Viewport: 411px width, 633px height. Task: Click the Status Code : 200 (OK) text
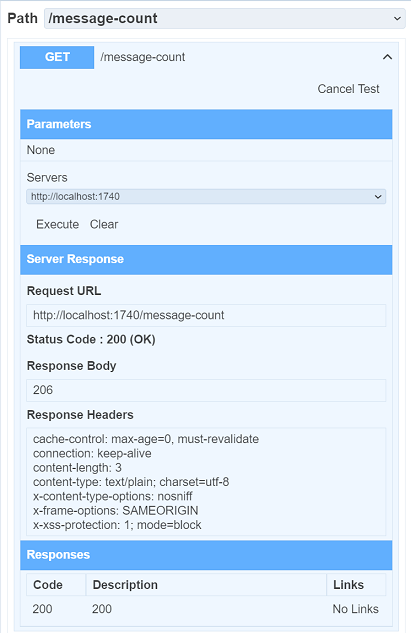point(91,340)
